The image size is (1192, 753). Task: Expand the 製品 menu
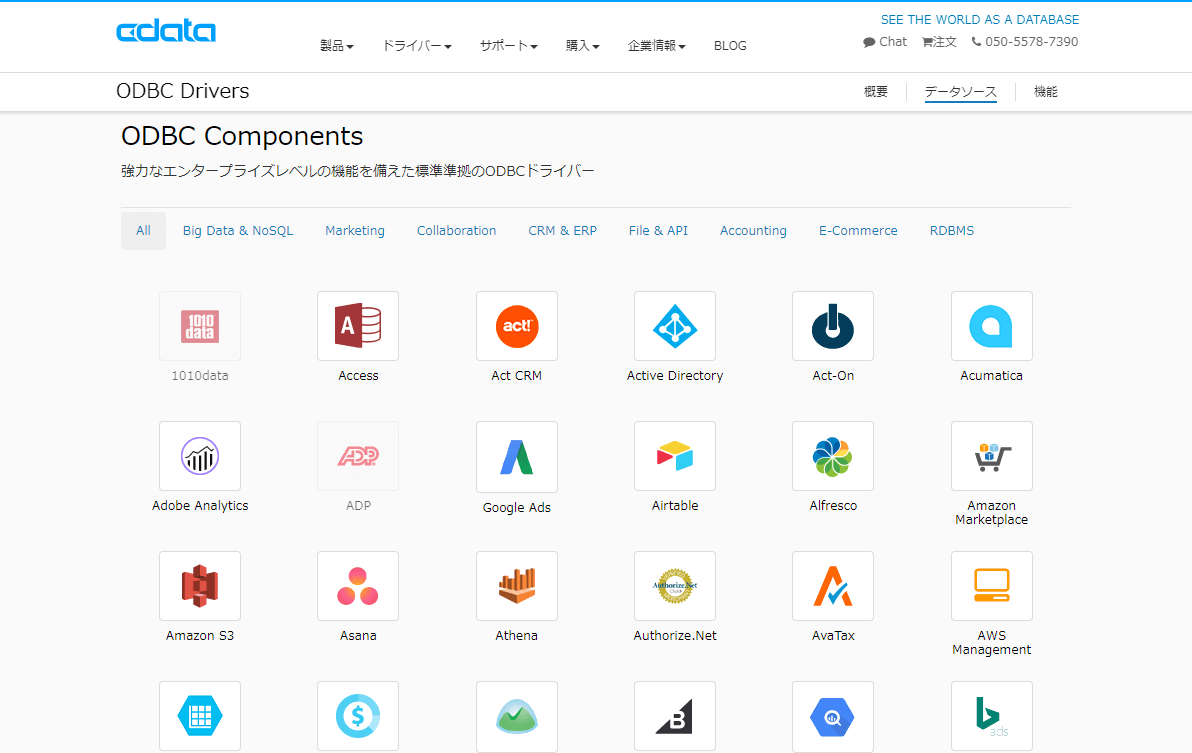[x=337, y=46]
